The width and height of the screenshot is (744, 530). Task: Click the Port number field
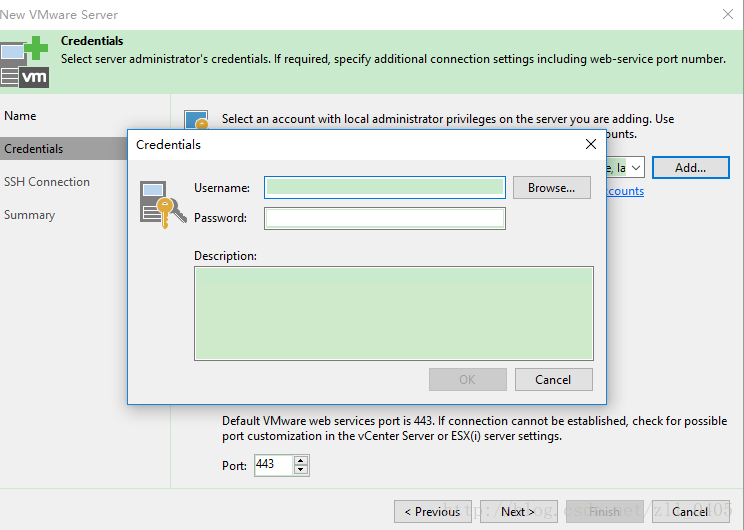274,465
